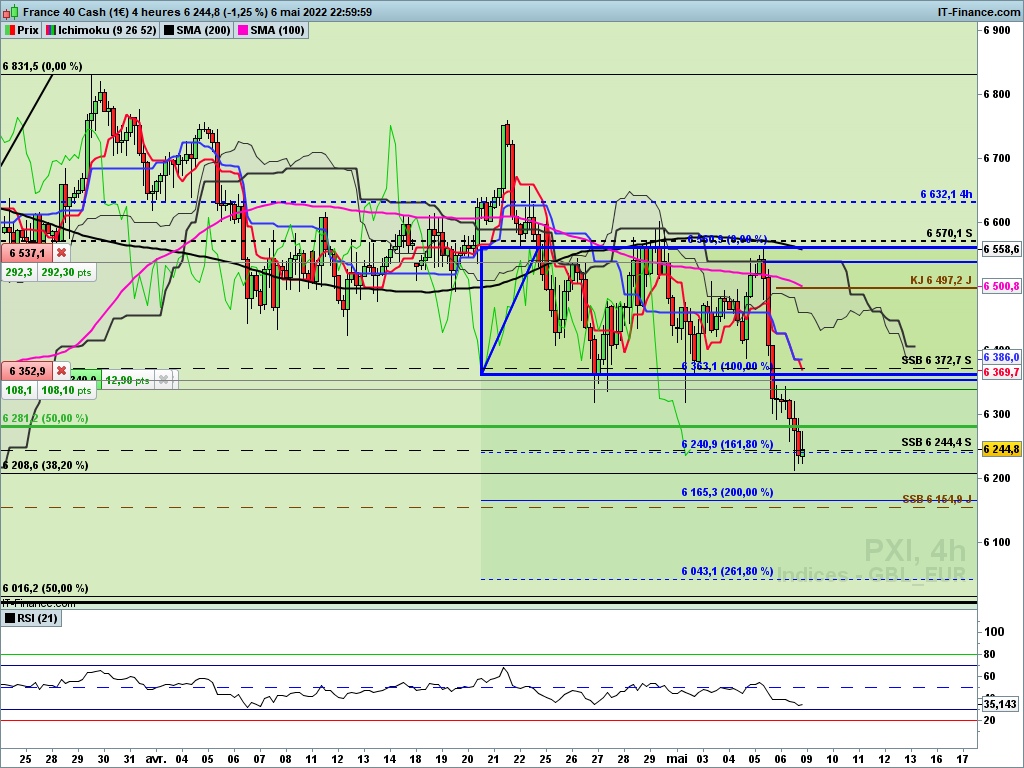Image resolution: width=1024 pixels, height=768 pixels.
Task: Click the chart title France 40 Cash (1€)
Action: coord(76,12)
